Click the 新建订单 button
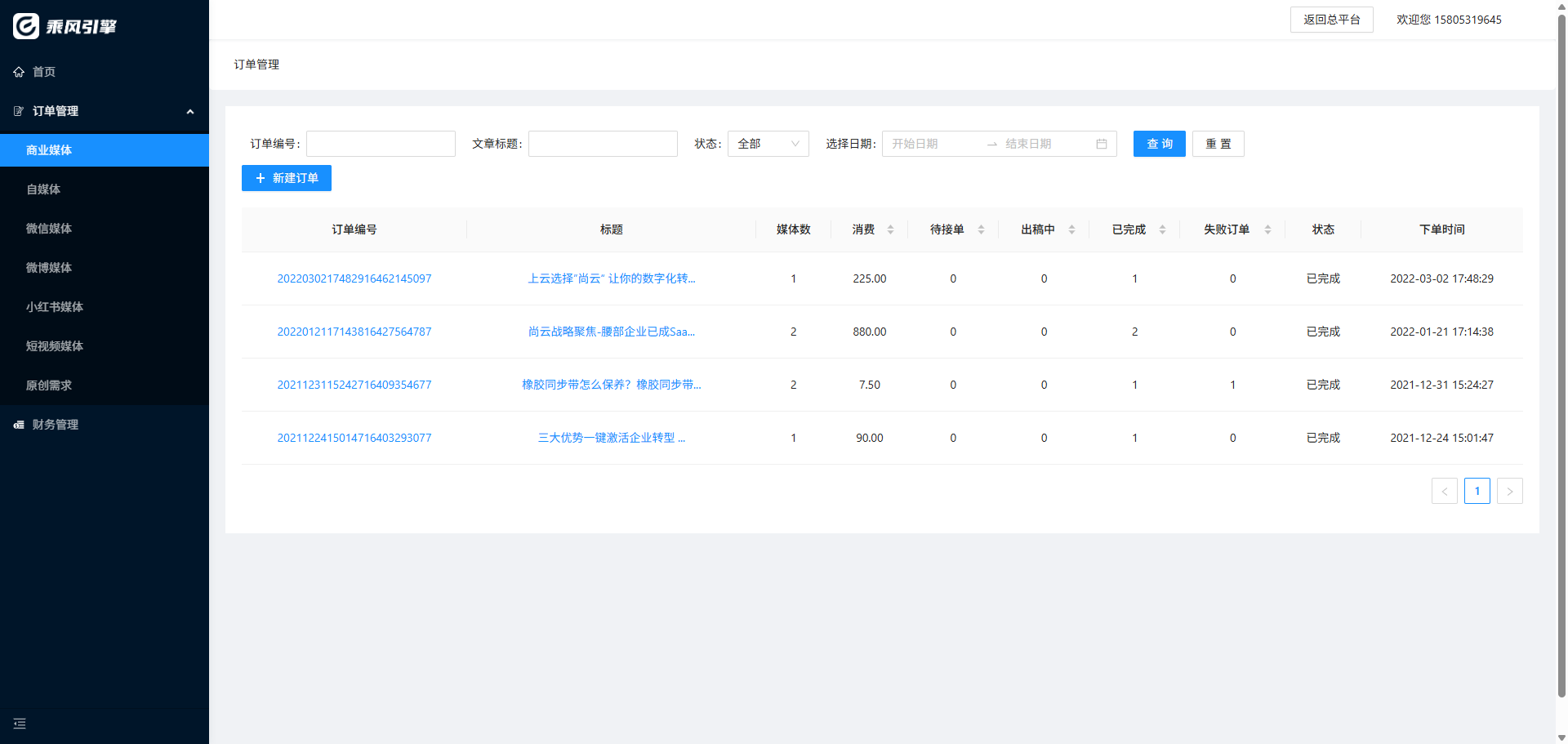This screenshot has height=744, width=1568. click(x=287, y=178)
